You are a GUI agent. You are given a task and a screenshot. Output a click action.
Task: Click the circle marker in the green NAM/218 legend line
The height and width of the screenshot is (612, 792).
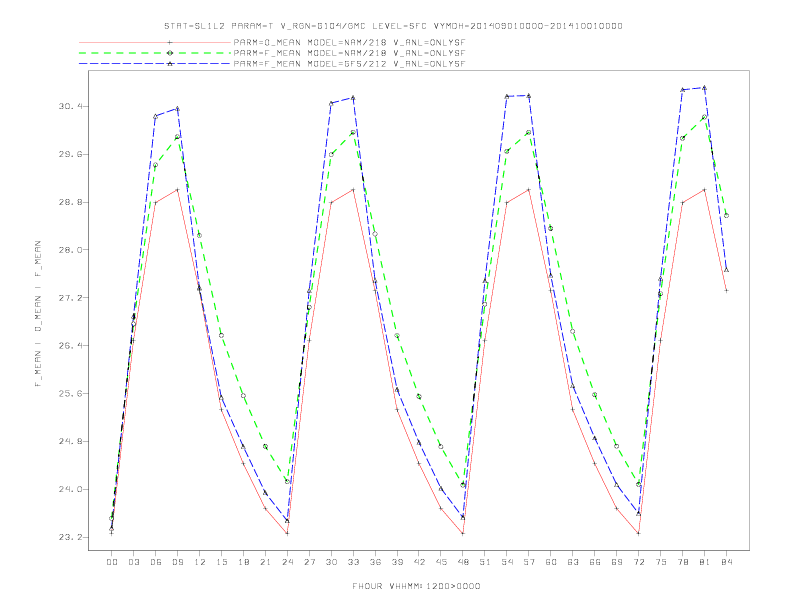pos(170,53)
